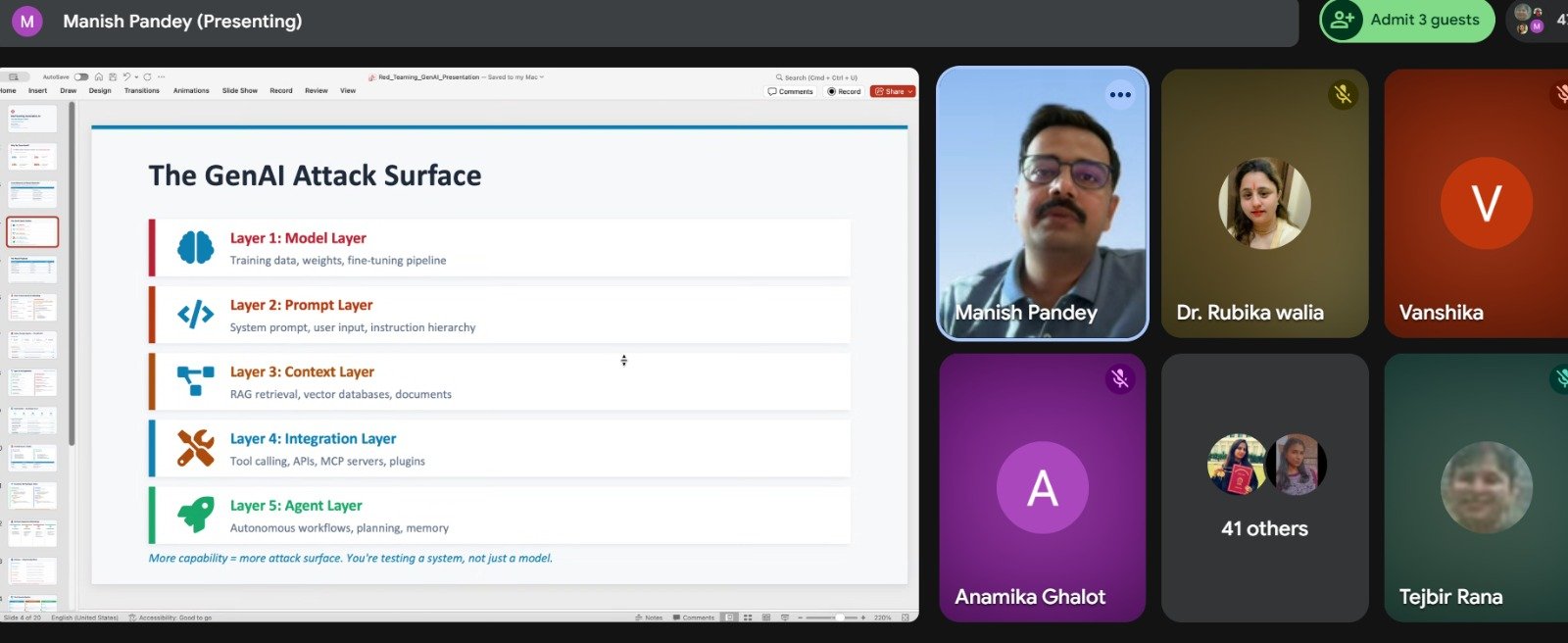This screenshot has height=643, width=1568.
Task: Expand the quick access toolbar overflow ellipsis
Action: (x=162, y=76)
